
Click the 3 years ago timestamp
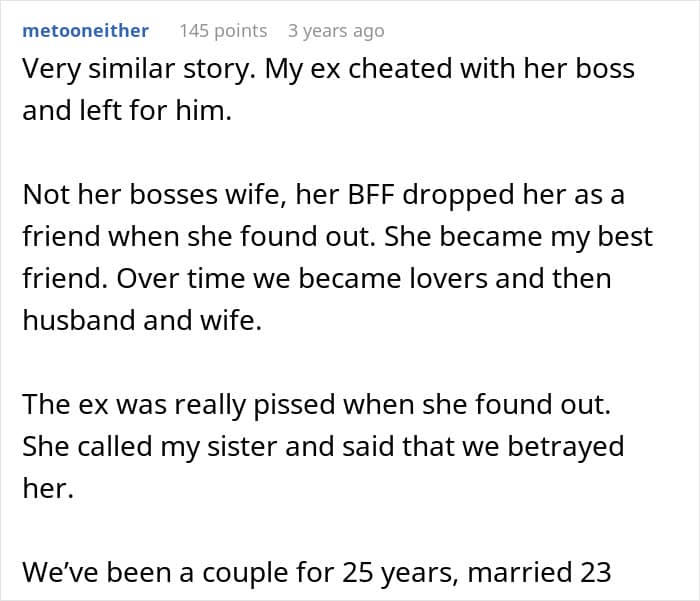[335, 31]
